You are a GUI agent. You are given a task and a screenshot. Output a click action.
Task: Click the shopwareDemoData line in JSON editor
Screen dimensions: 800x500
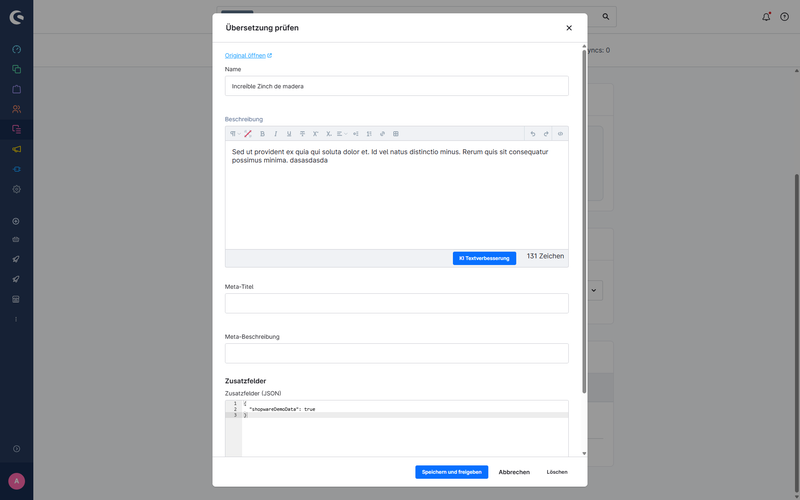282,409
